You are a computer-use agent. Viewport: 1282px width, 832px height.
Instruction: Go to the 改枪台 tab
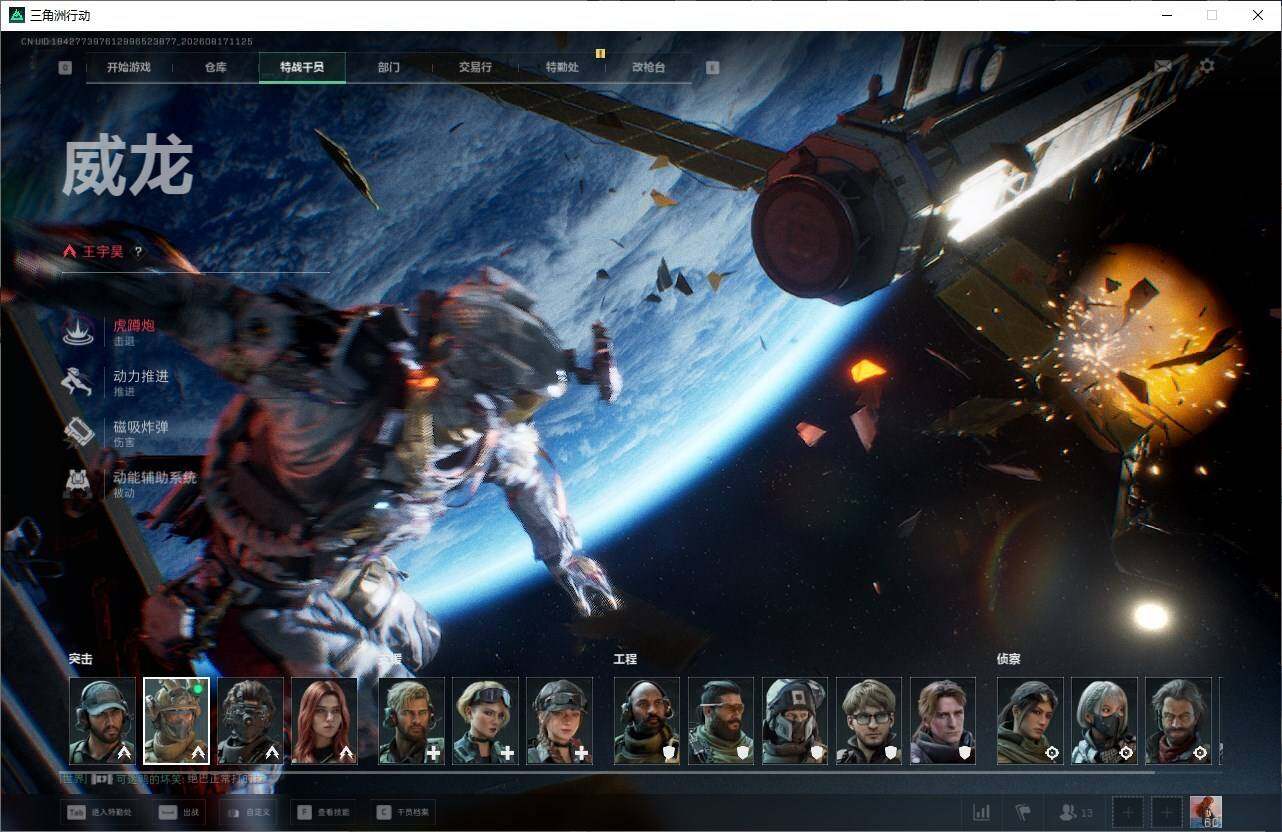tap(648, 68)
